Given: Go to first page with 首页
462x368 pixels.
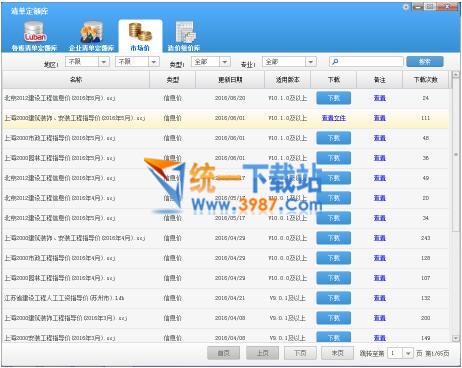Looking at the screenshot, I should (x=223, y=353).
